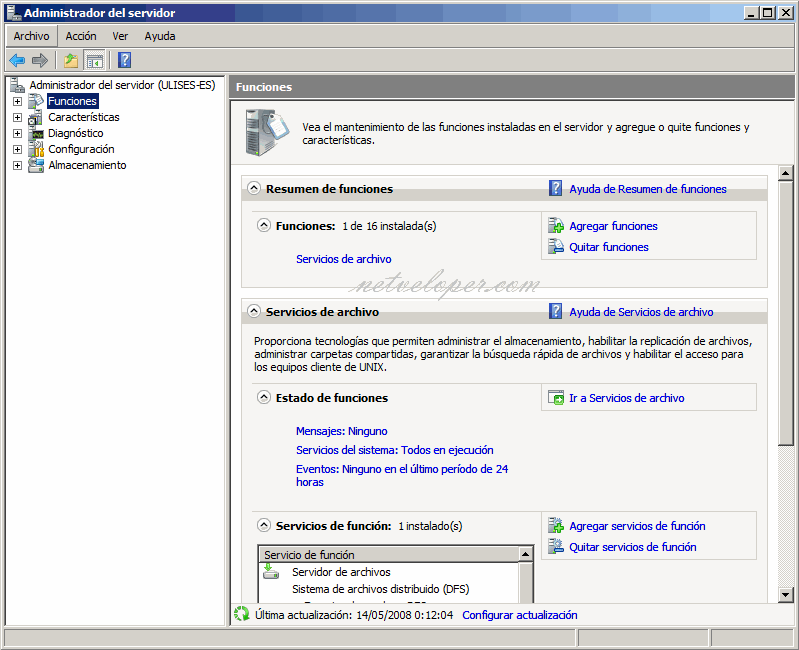This screenshot has height=650, width=799.
Task: Expand the Diagnóstico tree node
Action: (17, 133)
